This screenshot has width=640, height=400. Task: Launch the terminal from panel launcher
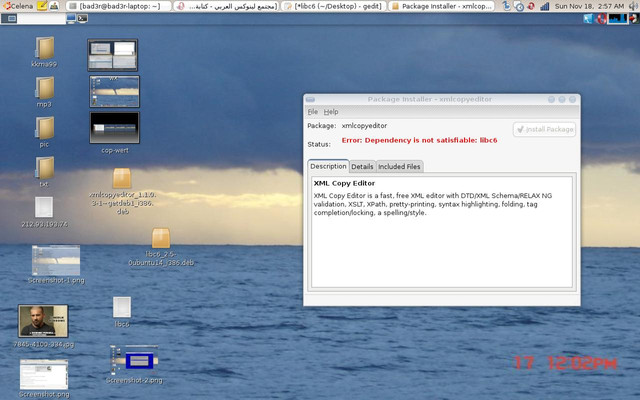(82, 18)
